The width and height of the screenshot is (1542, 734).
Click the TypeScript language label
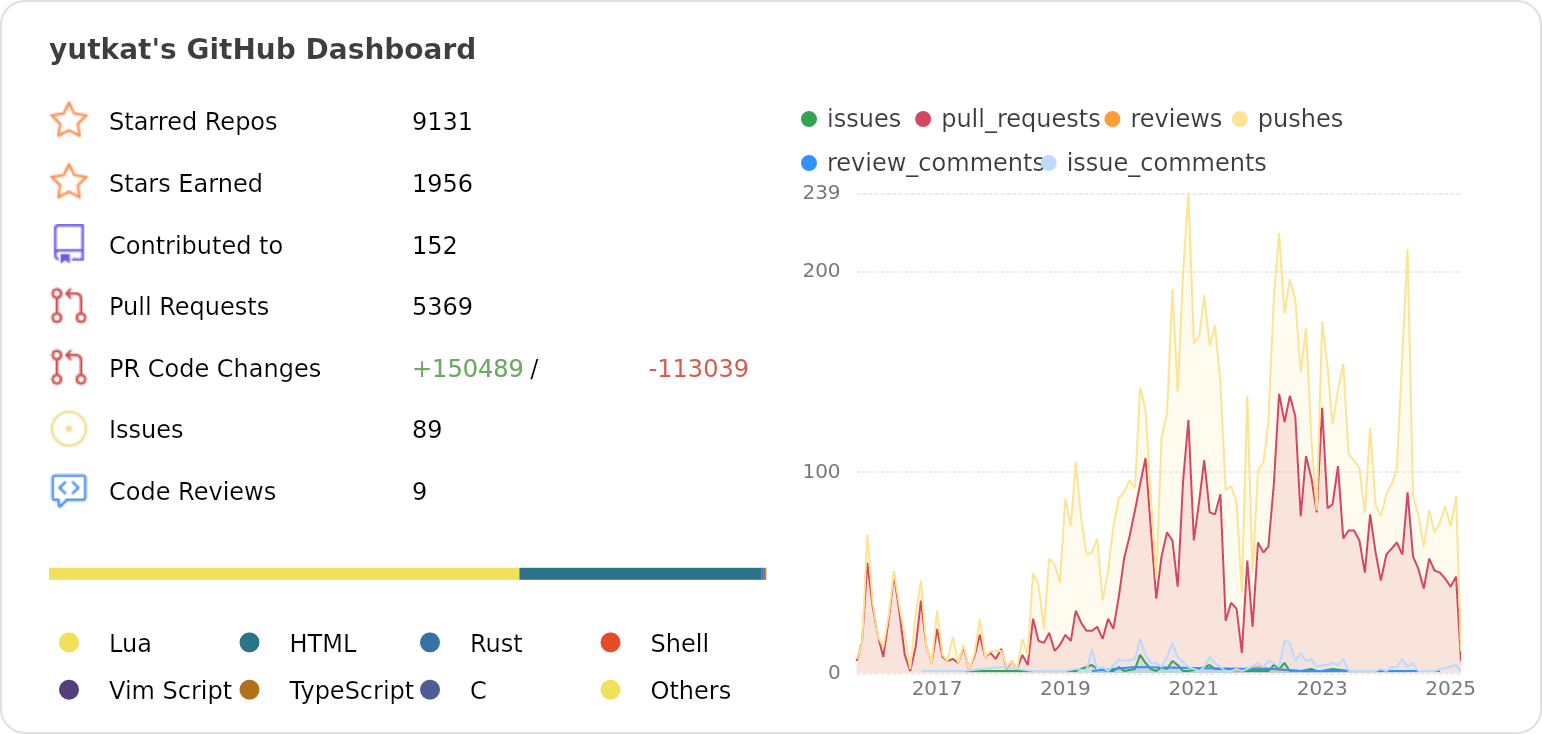(x=351, y=691)
